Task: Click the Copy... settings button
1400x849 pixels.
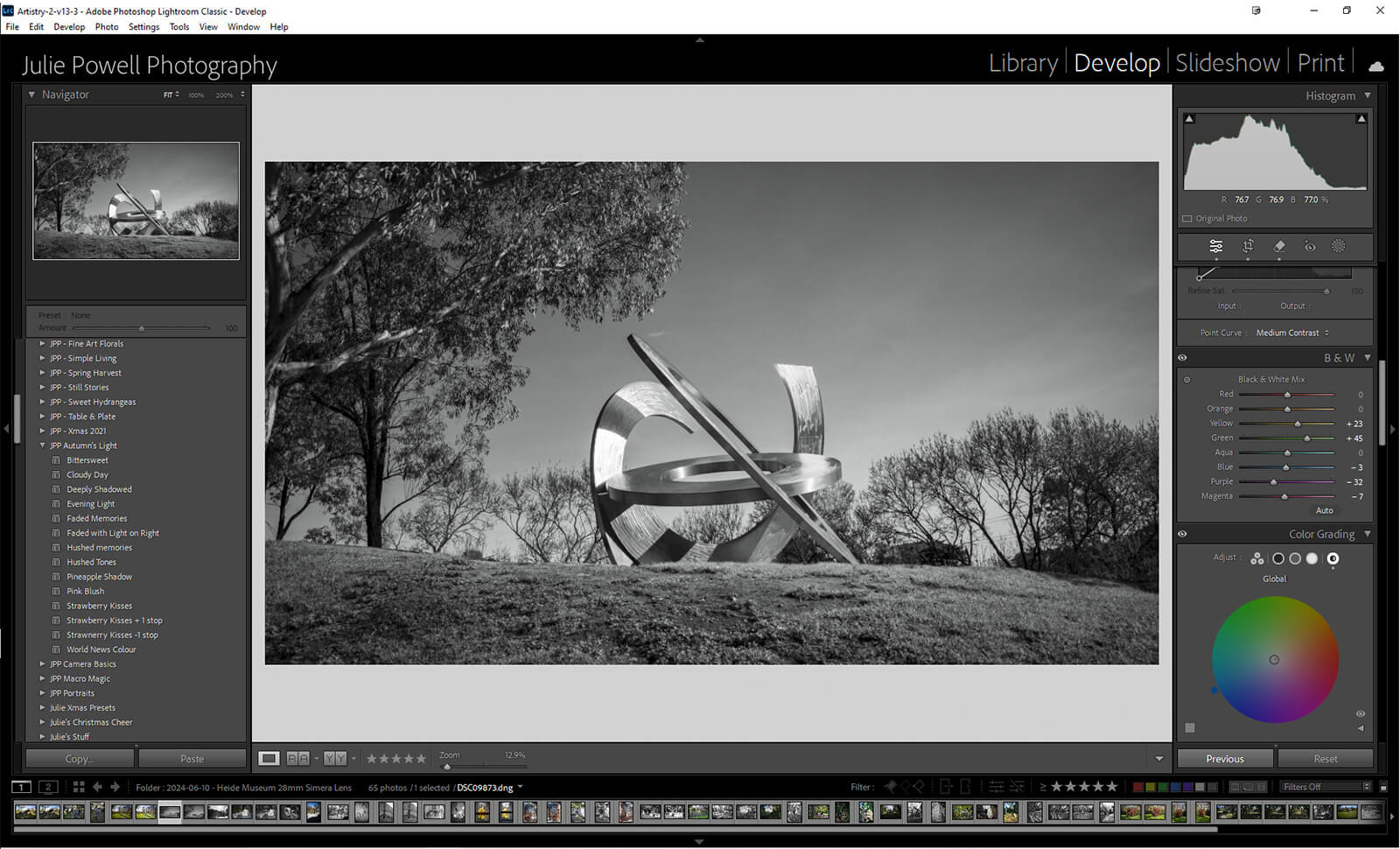Action: click(x=80, y=759)
